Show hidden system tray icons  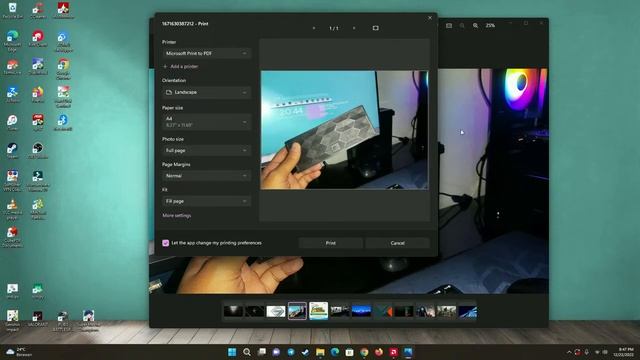[569, 352]
